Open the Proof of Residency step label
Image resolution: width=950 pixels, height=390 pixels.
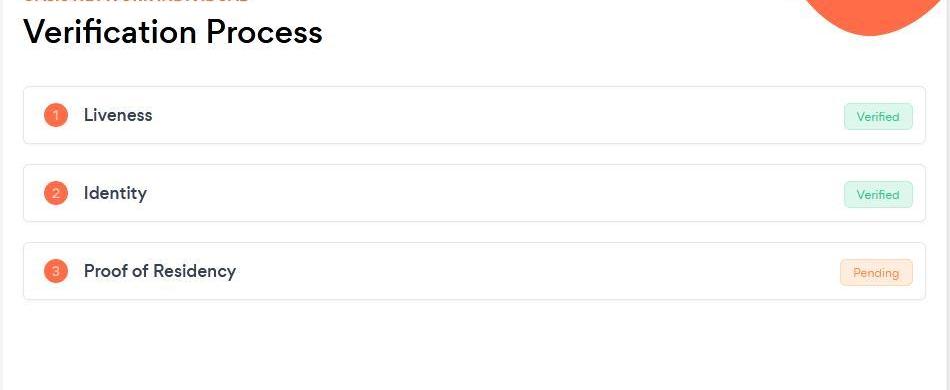[160, 271]
